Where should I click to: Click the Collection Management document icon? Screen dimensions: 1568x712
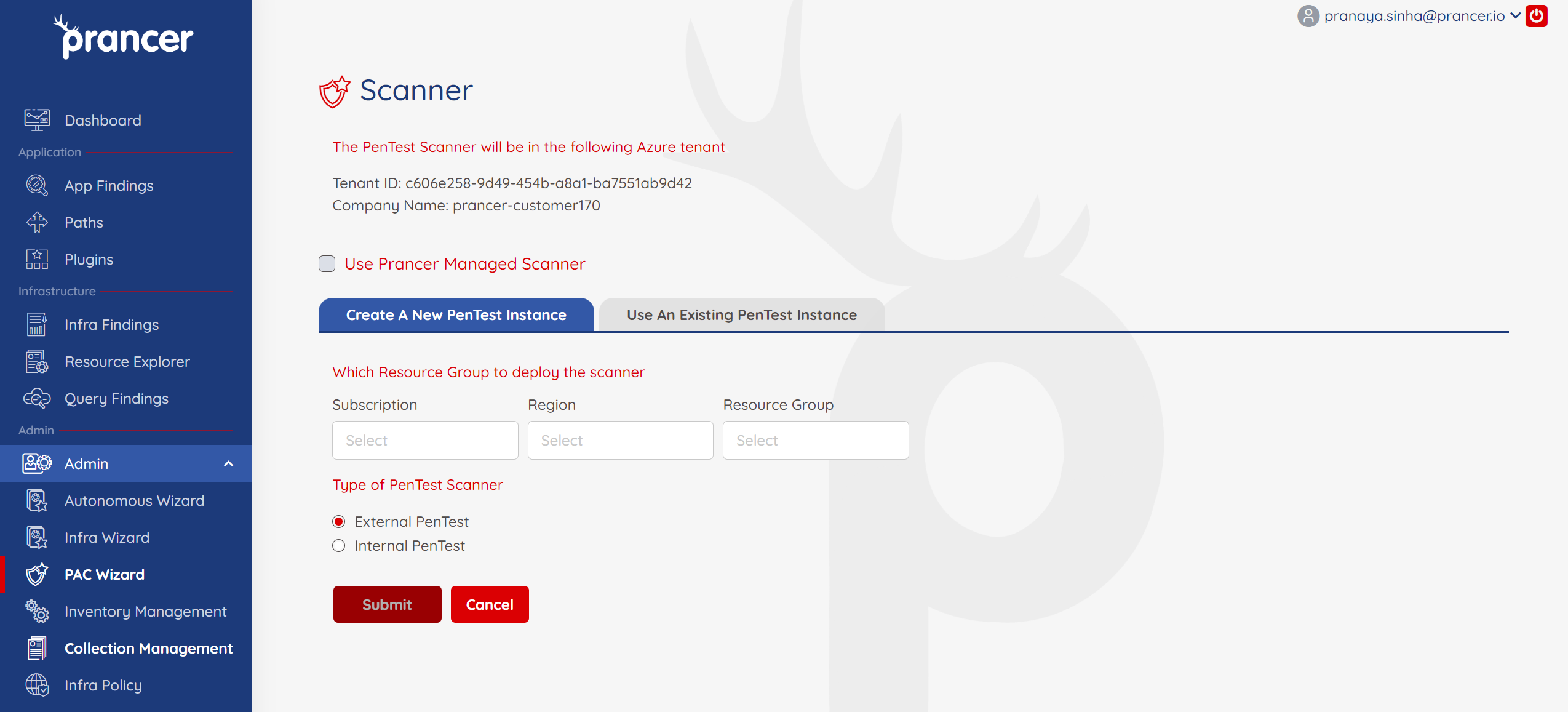pyautogui.click(x=37, y=648)
